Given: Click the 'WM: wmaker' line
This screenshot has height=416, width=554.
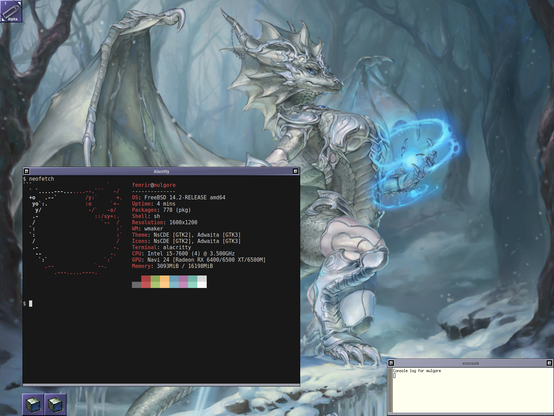Looking at the screenshot, I should click(147, 229).
